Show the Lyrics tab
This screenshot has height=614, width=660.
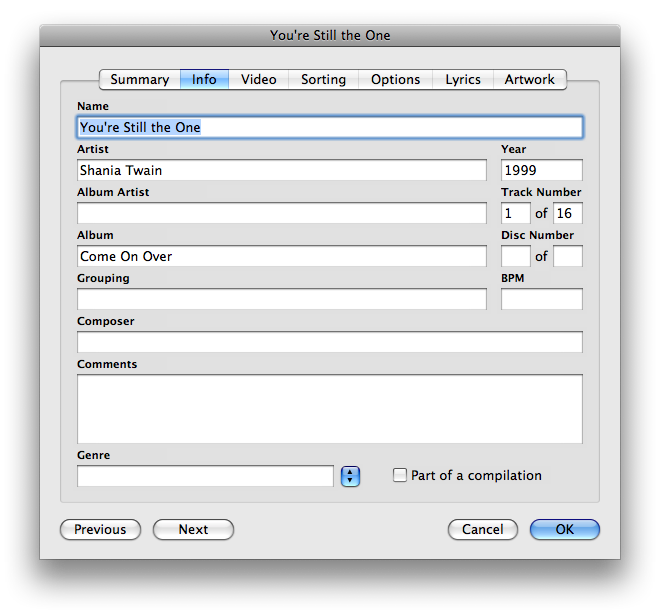(463, 80)
